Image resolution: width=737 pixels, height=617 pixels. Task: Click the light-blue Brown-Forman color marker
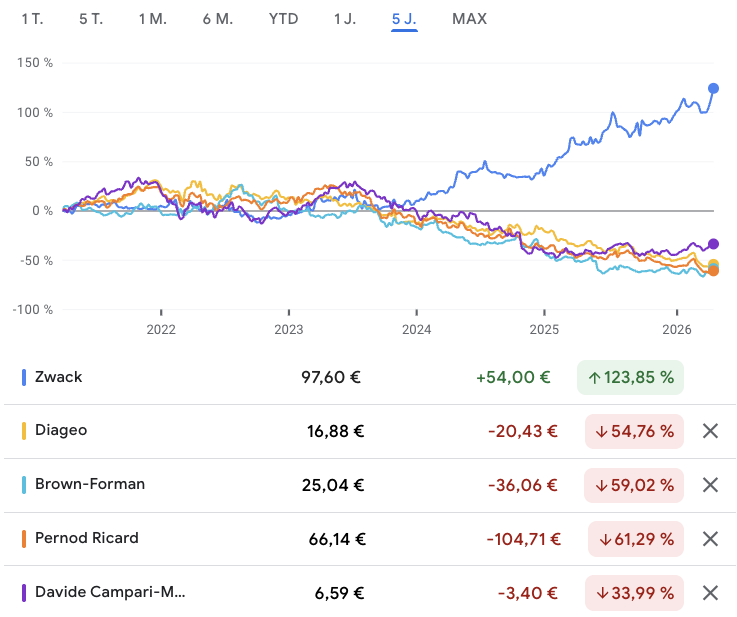(x=24, y=485)
